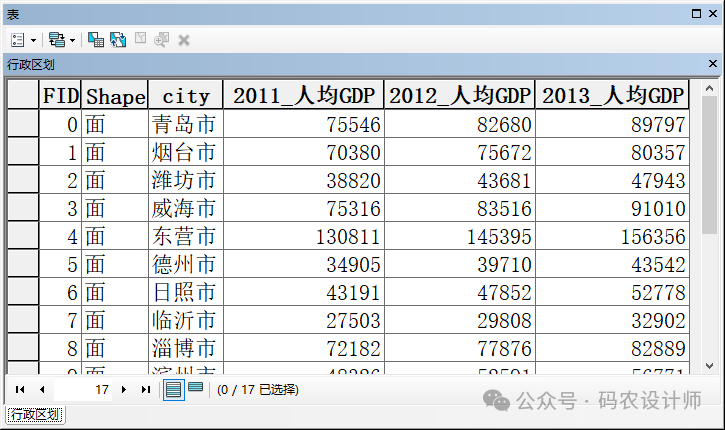
Task: Go to the previous record
Action: pos(42,389)
